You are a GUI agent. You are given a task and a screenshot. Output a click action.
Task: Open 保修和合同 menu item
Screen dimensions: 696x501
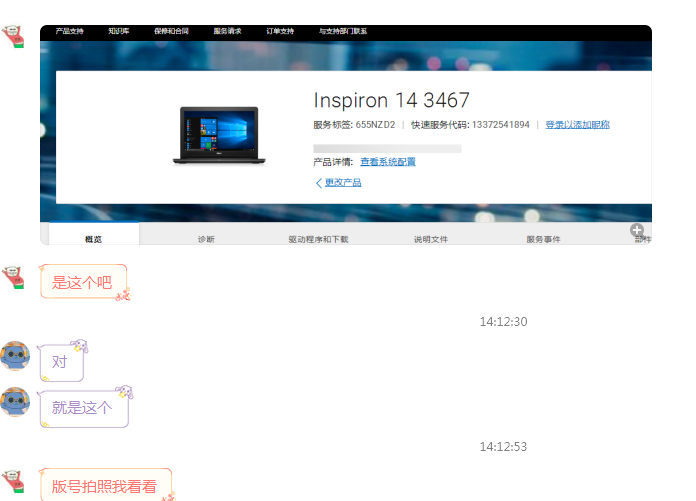coord(172,31)
